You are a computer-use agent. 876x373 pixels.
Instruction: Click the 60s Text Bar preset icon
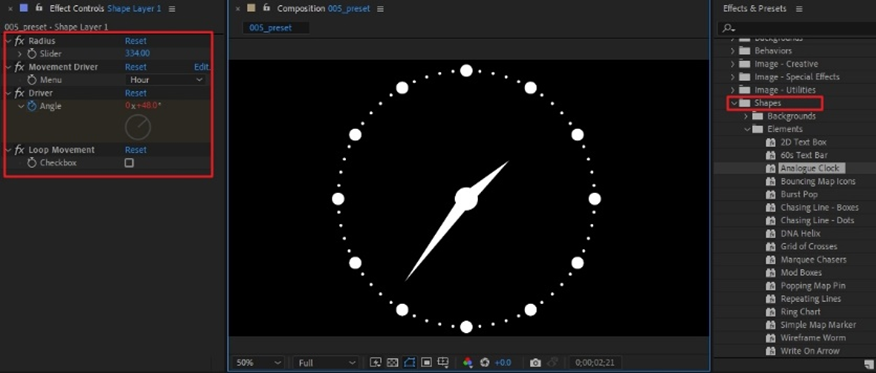[770, 155]
